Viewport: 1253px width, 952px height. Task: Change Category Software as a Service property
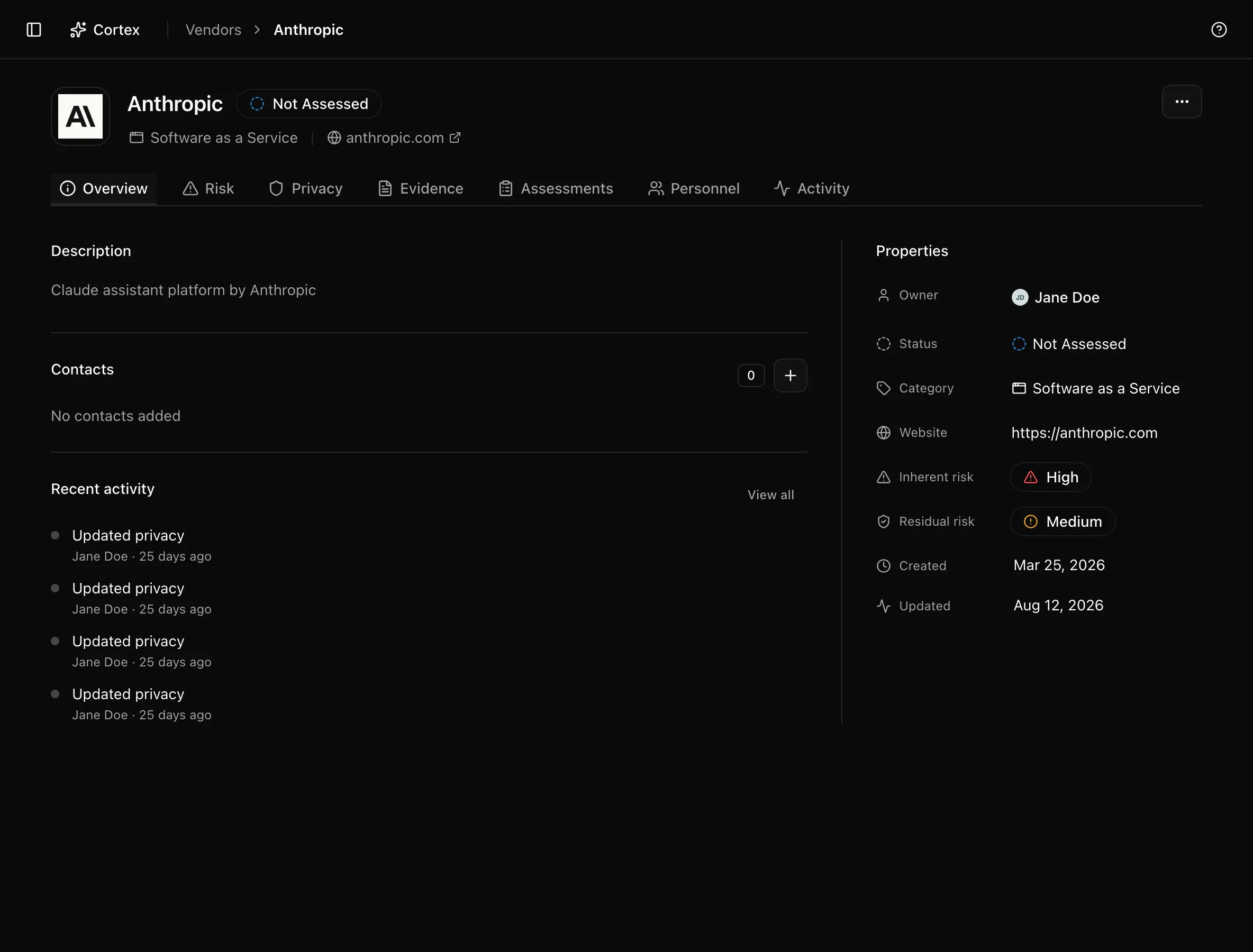click(1095, 388)
